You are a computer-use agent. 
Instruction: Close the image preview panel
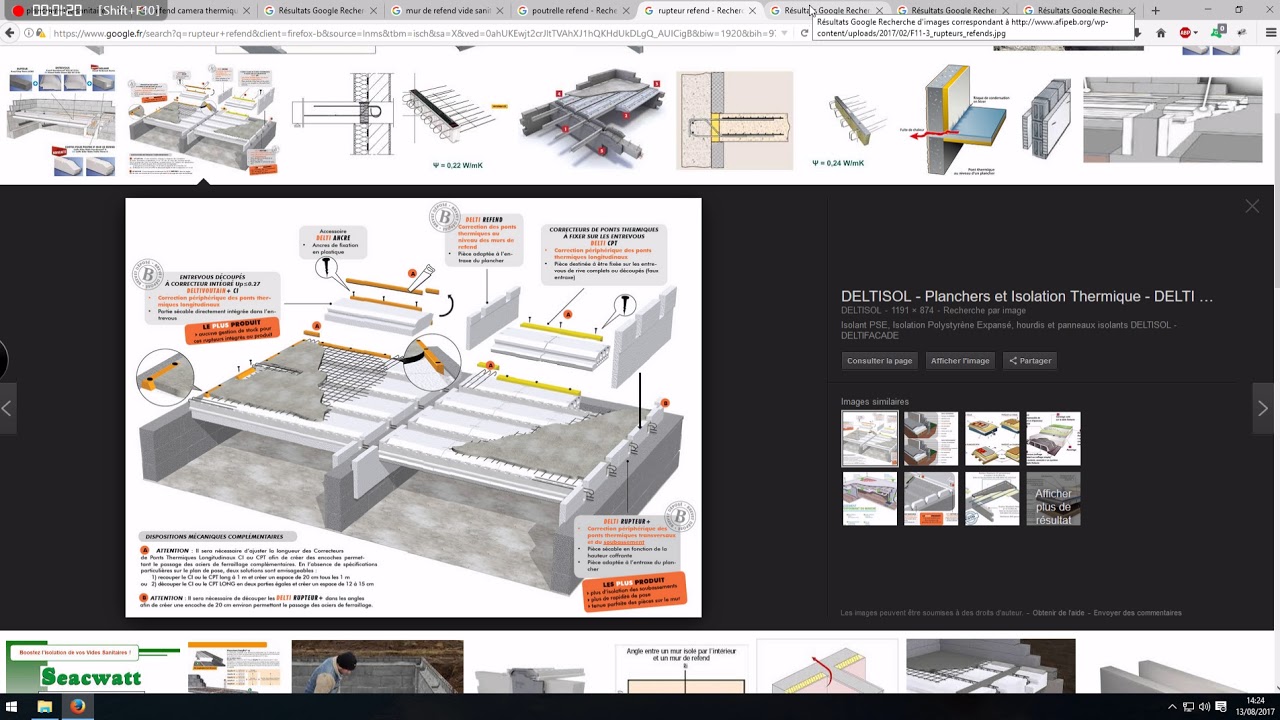[1252, 206]
